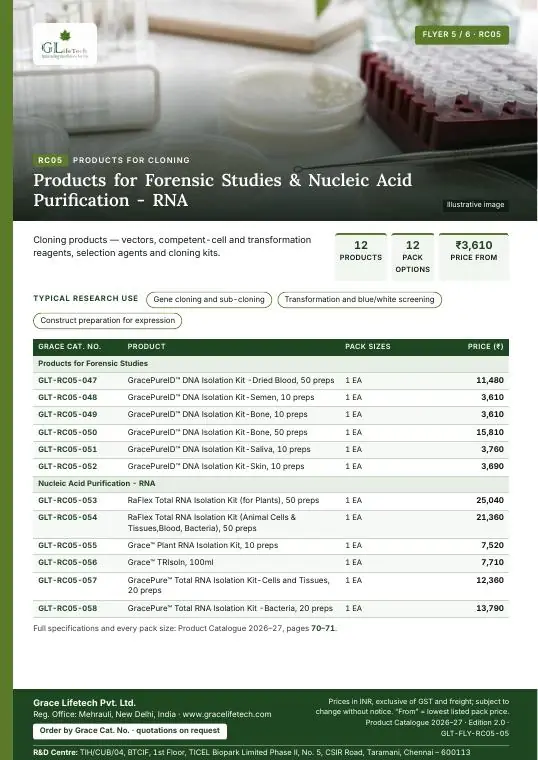Click the price 15,810
Image resolution: width=538 pixels, height=760 pixels.
[x=490, y=432]
